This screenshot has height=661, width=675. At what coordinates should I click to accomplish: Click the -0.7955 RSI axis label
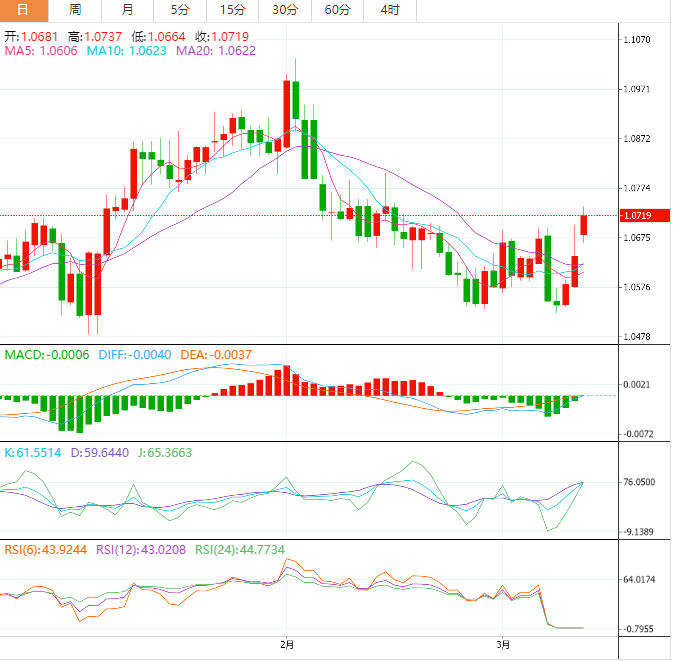coord(638,629)
